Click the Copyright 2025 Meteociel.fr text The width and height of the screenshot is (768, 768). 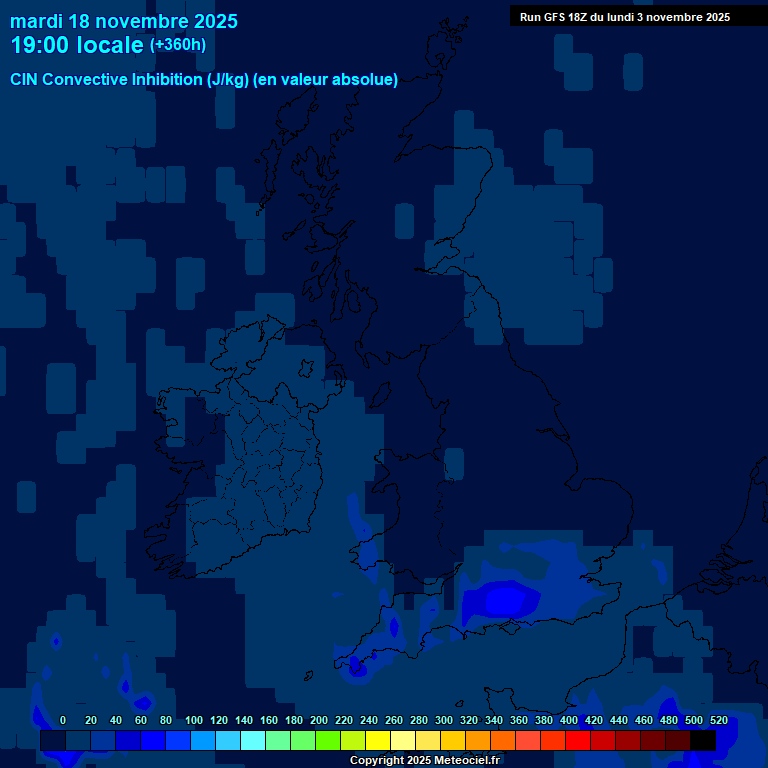[424, 760]
